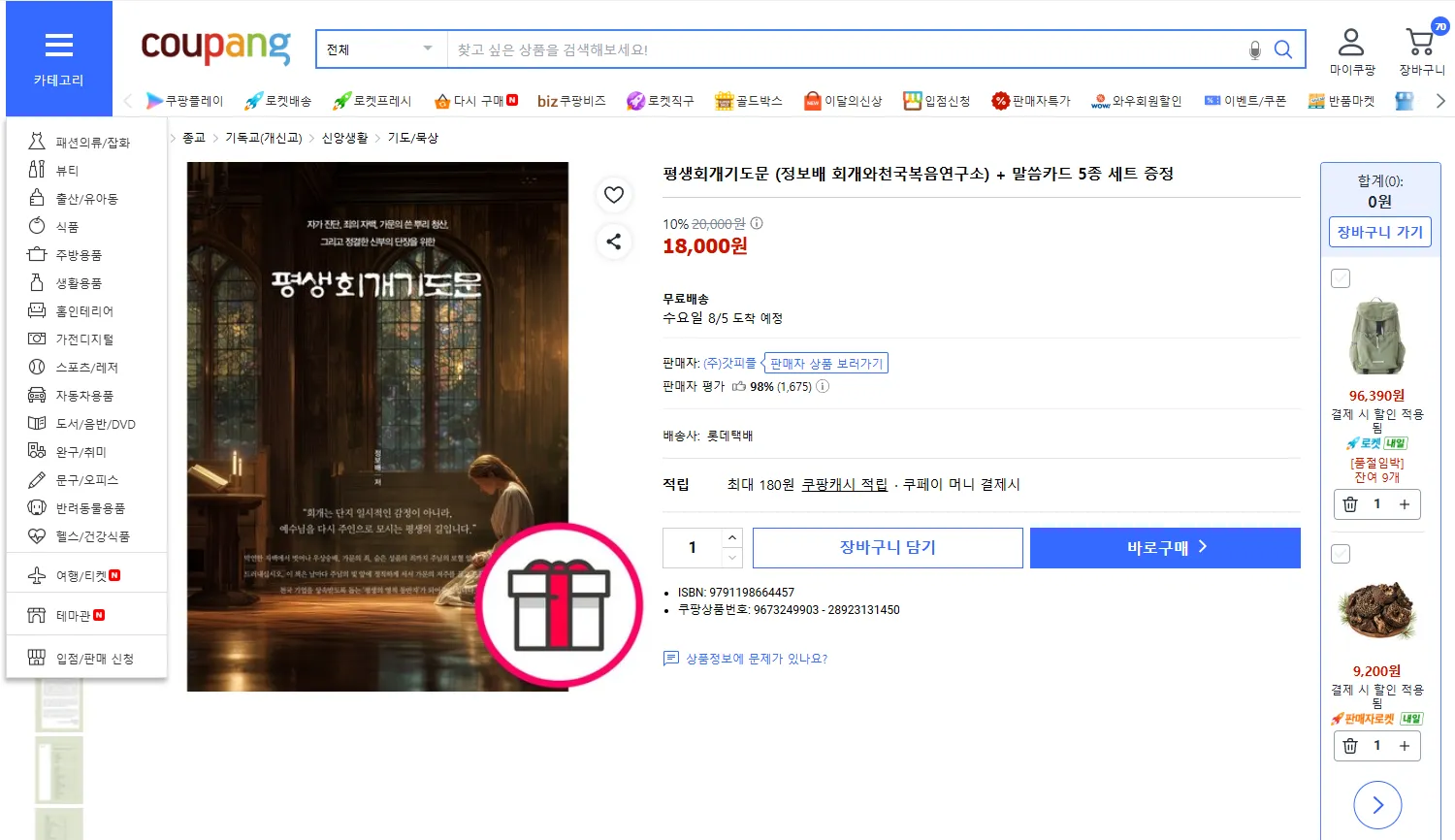Delete backpack item with trash icon
Viewport: 1455px width, 840px height.
coord(1350,504)
